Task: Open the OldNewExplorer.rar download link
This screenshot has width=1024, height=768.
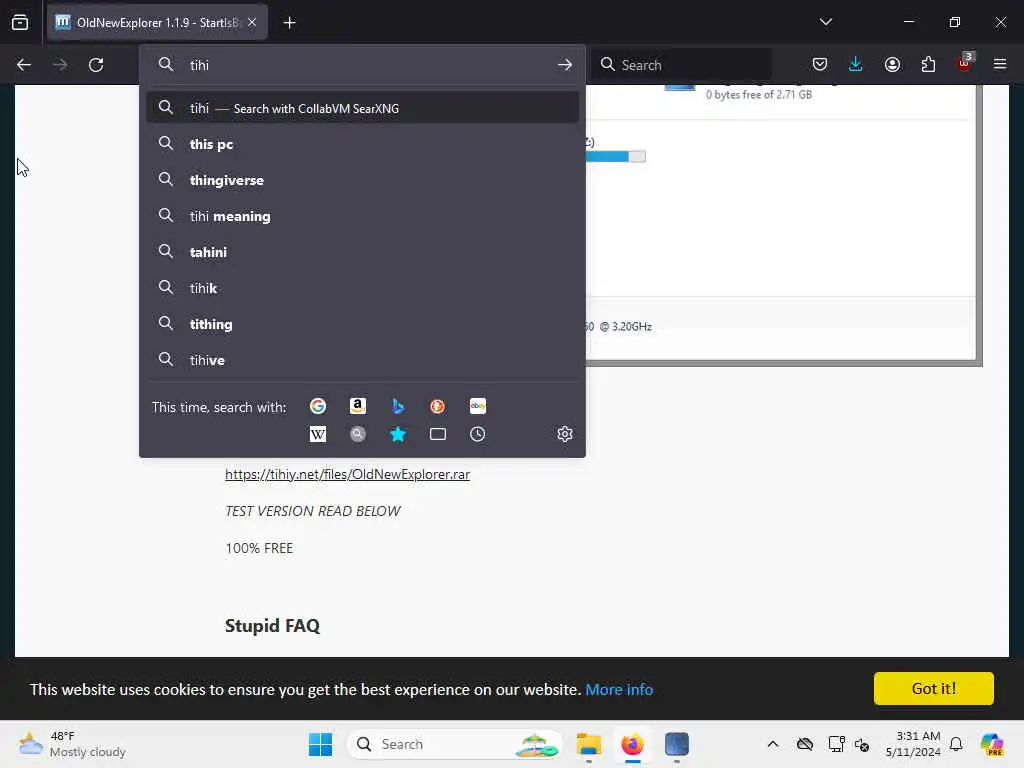Action: tap(347, 474)
